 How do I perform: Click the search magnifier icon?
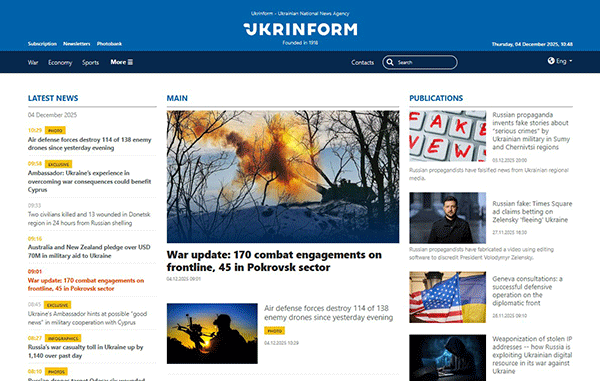click(390, 62)
